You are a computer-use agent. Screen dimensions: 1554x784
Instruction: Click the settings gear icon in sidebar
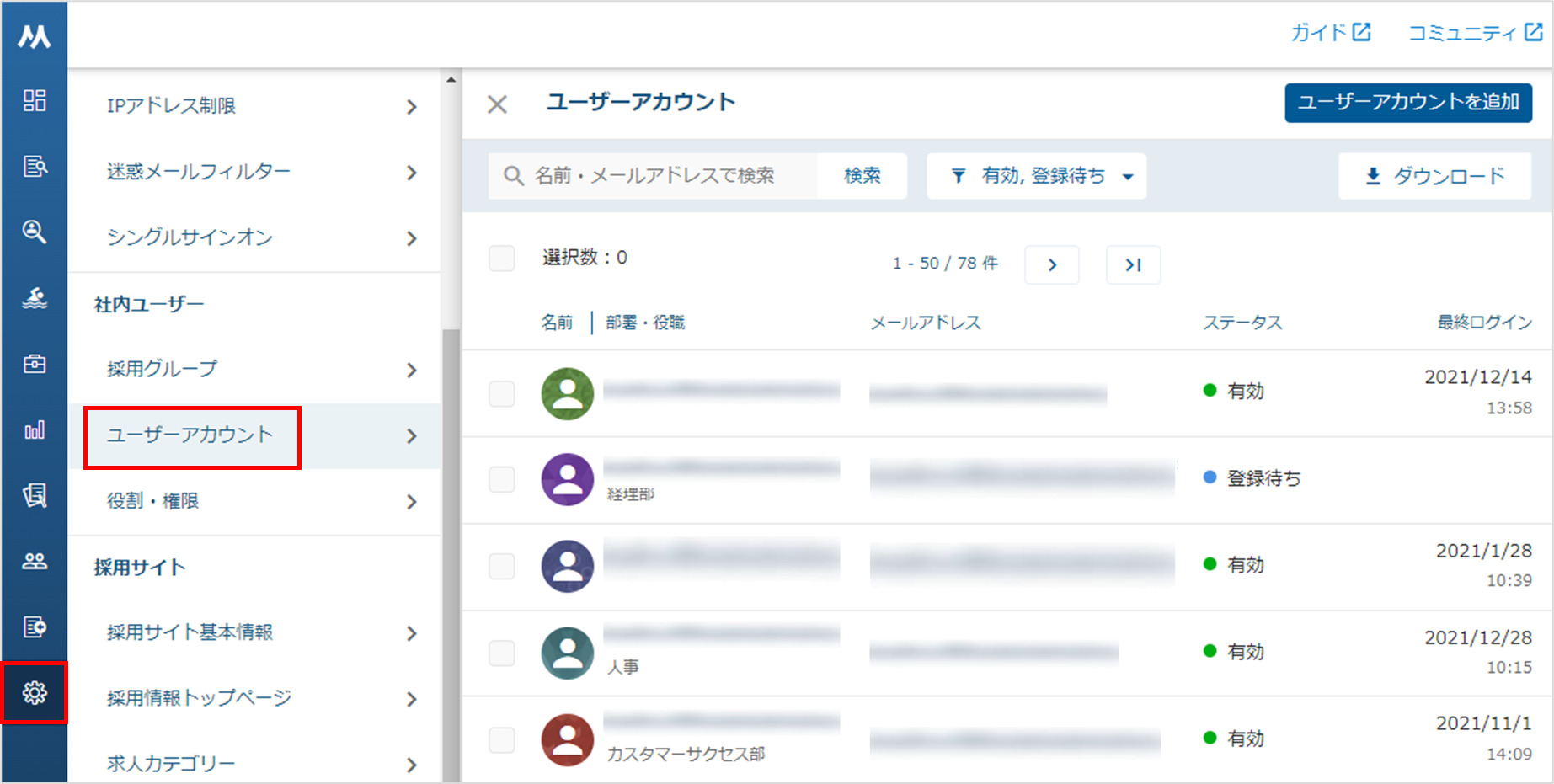(35, 693)
